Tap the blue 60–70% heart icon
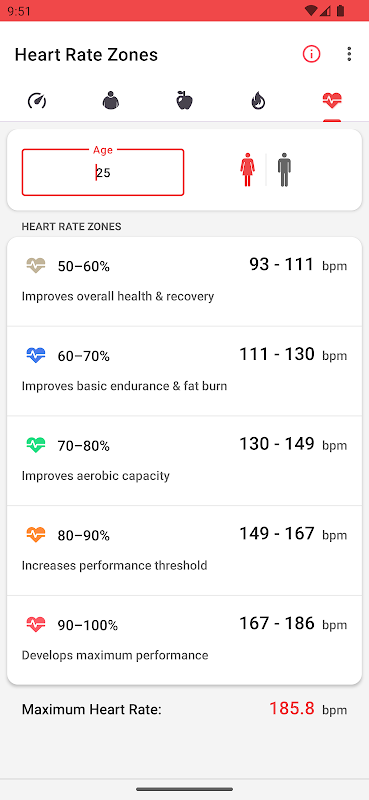 tap(36, 355)
